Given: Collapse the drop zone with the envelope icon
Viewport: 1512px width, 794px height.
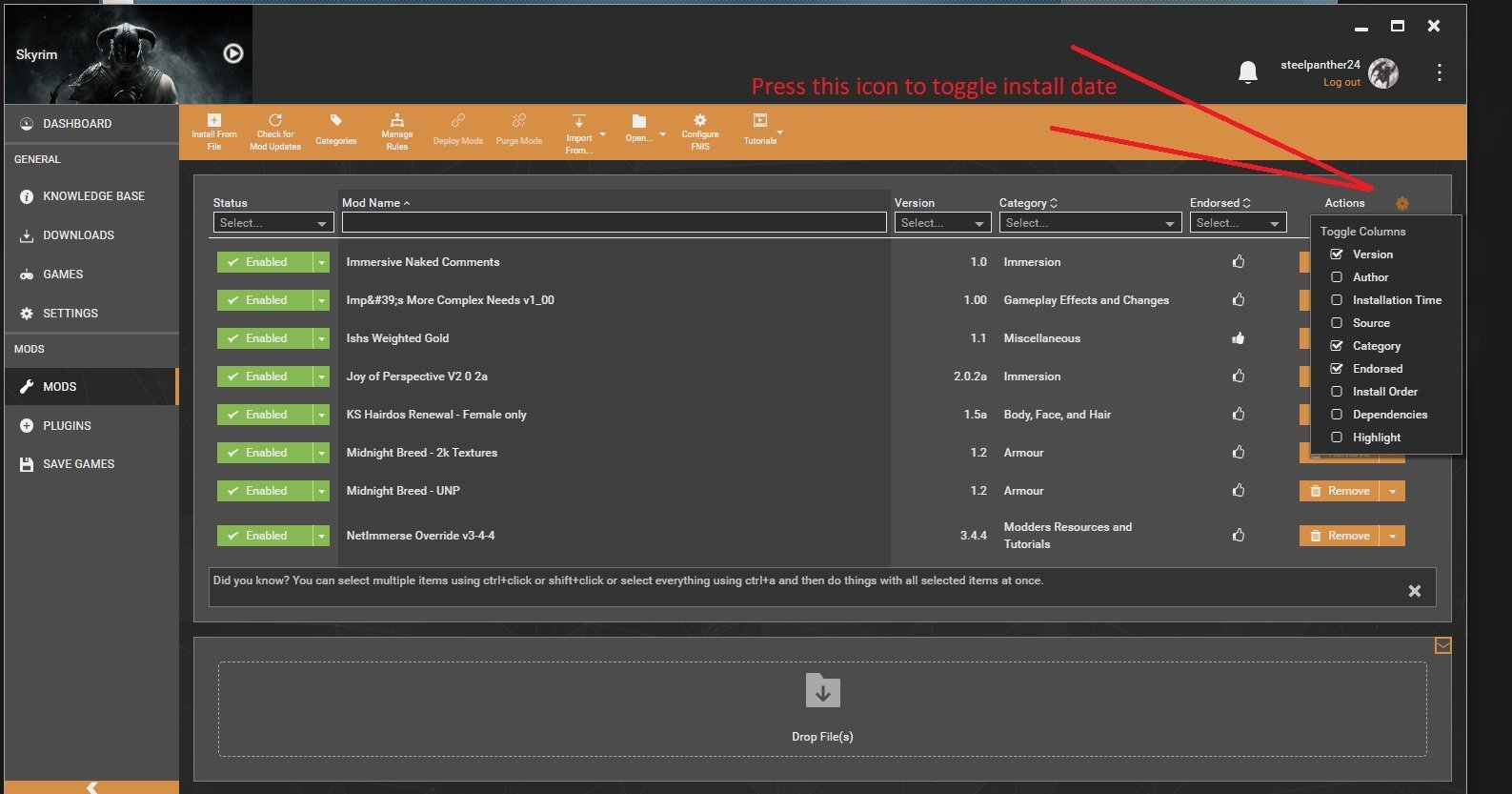Looking at the screenshot, I should point(1443,646).
